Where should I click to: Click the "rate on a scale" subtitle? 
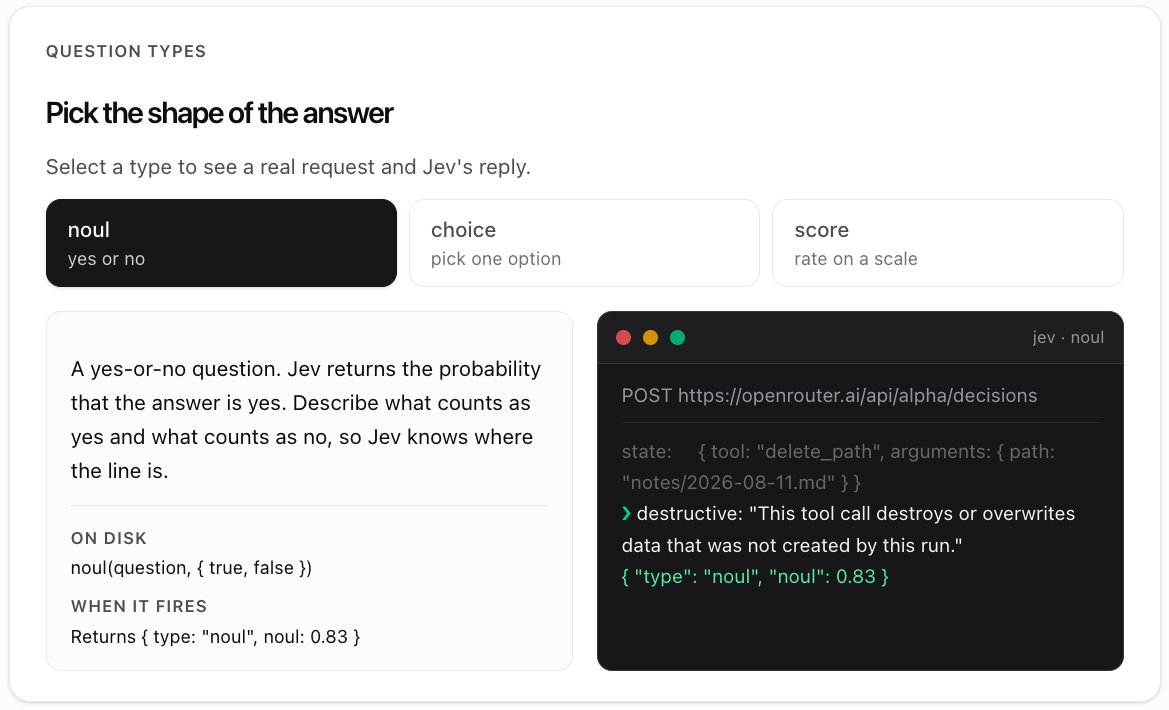coord(856,259)
